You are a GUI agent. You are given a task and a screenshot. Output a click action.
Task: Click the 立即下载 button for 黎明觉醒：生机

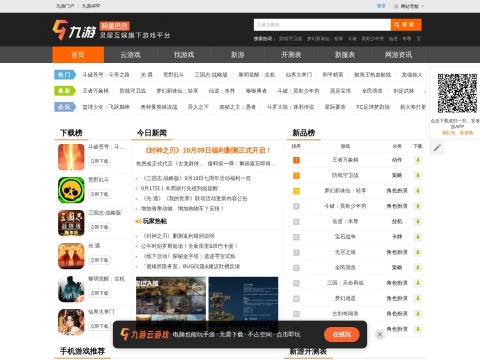[x=99, y=293]
